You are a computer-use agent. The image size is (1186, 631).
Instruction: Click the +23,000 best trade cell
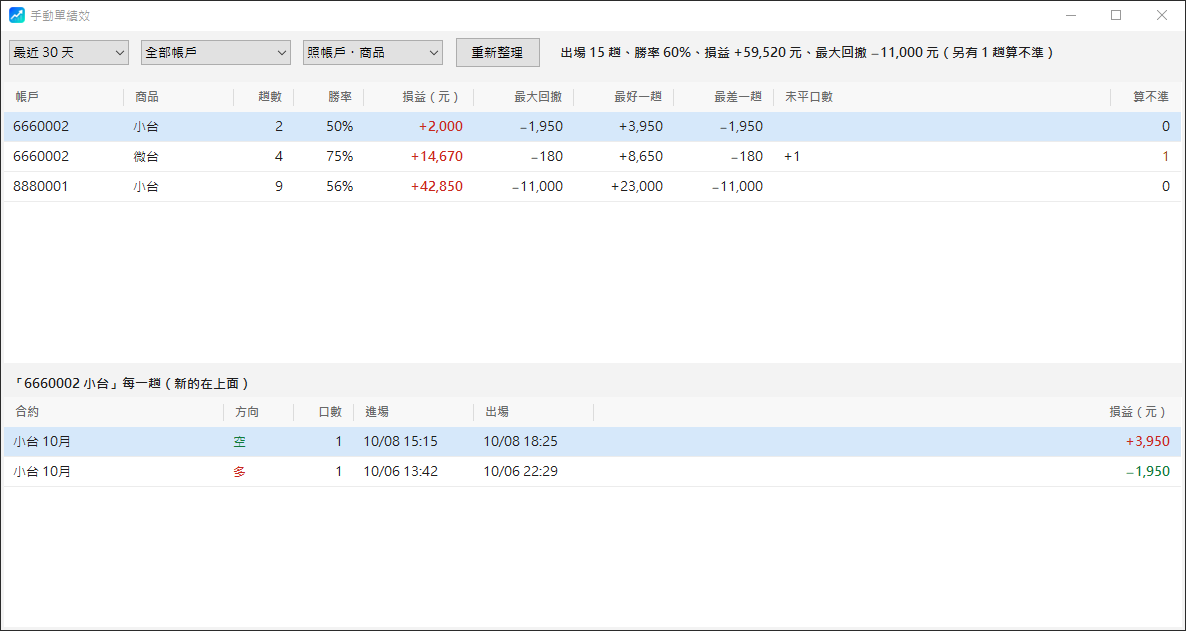637,186
